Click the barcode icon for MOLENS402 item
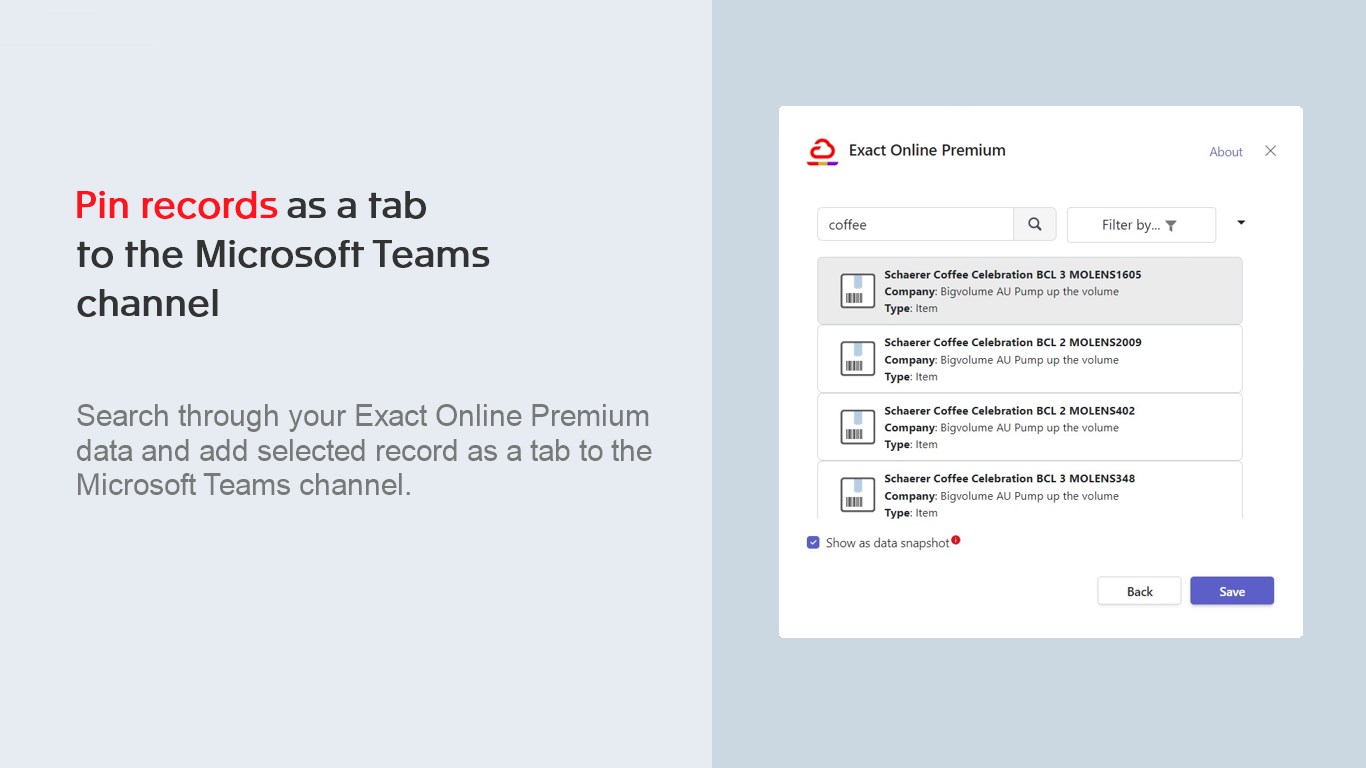Image resolution: width=1366 pixels, height=768 pixels. pyautogui.click(x=857, y=427)
